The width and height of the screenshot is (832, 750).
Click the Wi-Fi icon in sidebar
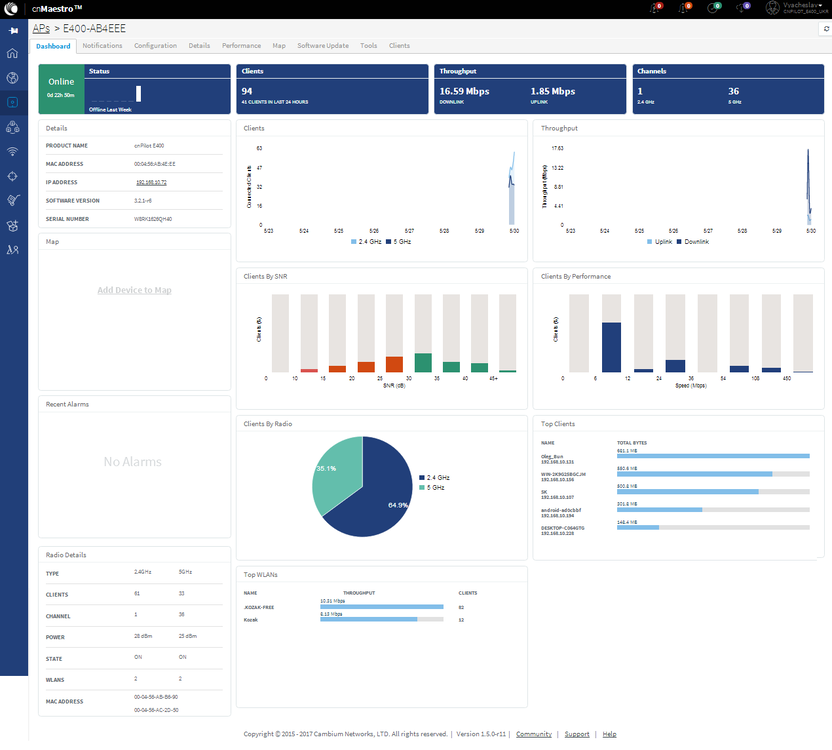(x=13, y=151)
